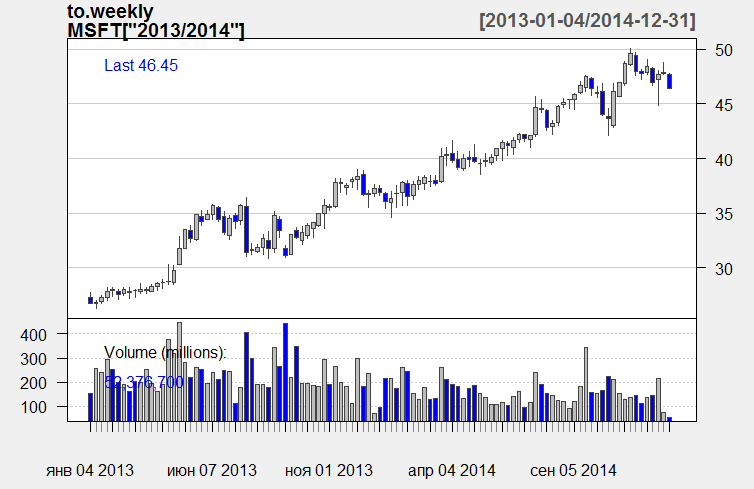Image resolution: width=754 pixels, height=489 pixels.
Task: Click the 'Volume (millions):' label
Action: click(x=165, y=352)
